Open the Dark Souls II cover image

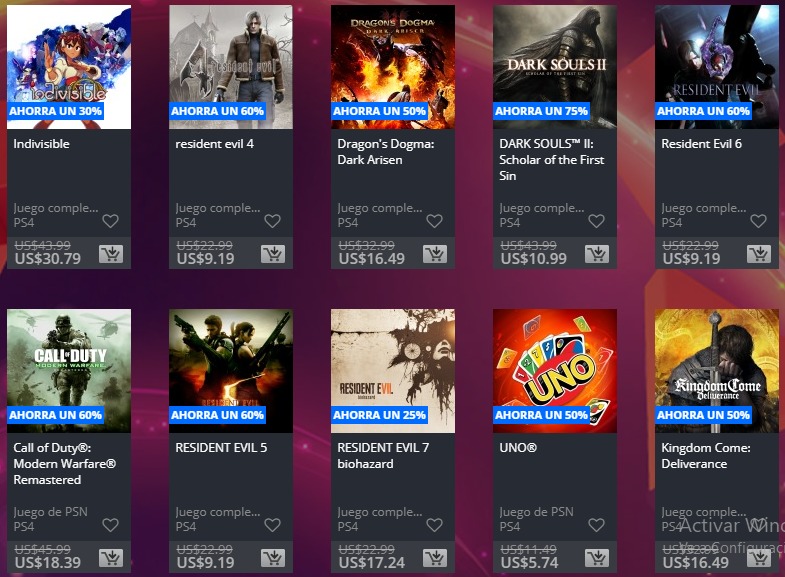click(555, 67)
